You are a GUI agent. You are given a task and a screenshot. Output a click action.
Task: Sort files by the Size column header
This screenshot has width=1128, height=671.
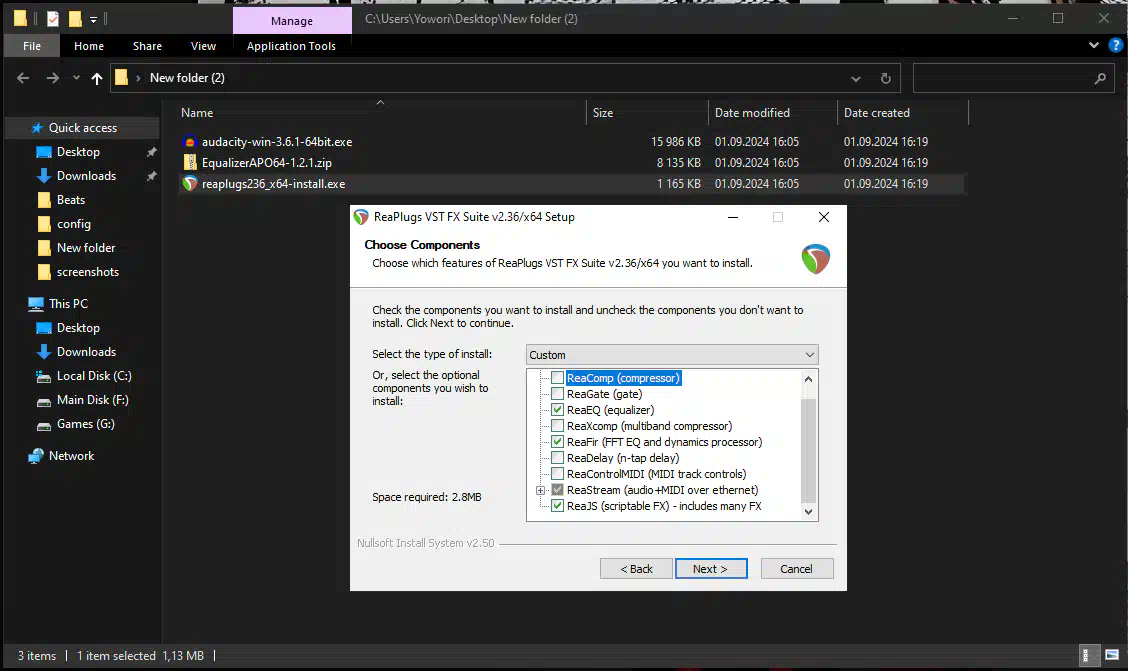tap(647, 113)
